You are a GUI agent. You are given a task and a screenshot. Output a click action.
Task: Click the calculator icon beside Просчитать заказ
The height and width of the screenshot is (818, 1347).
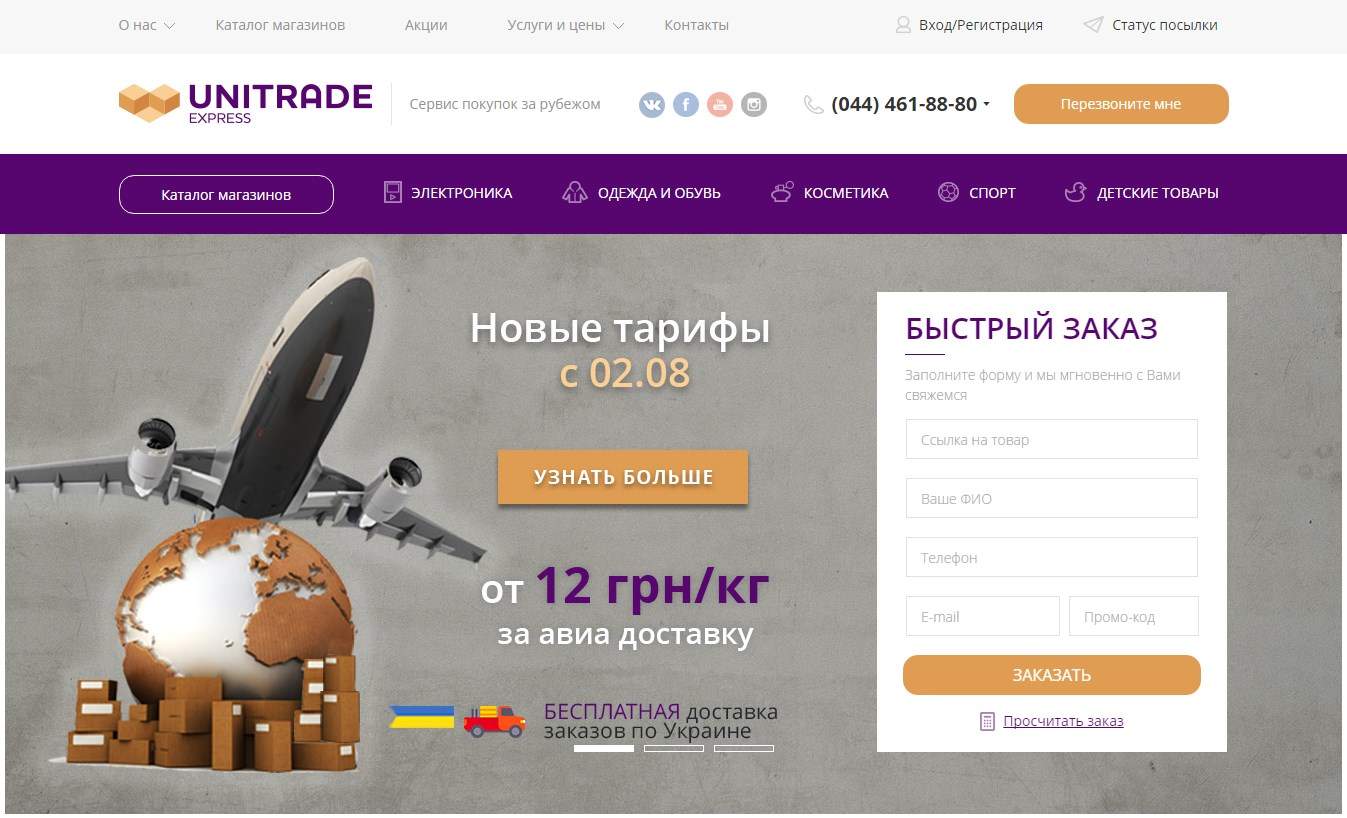987,721
